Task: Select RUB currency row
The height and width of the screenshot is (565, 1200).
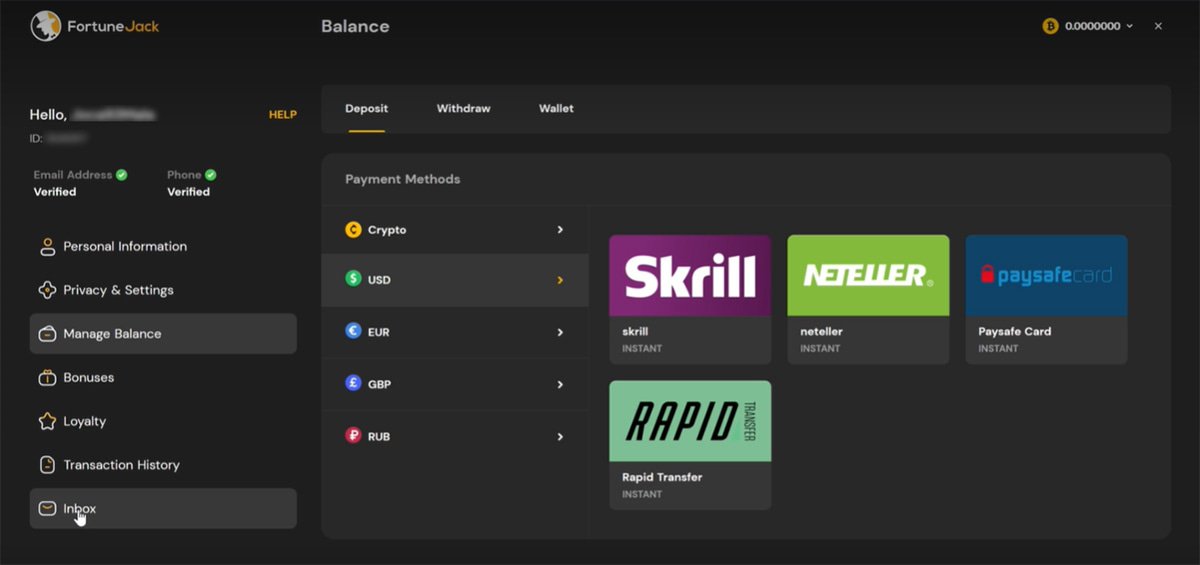Action: pos(455,436)
